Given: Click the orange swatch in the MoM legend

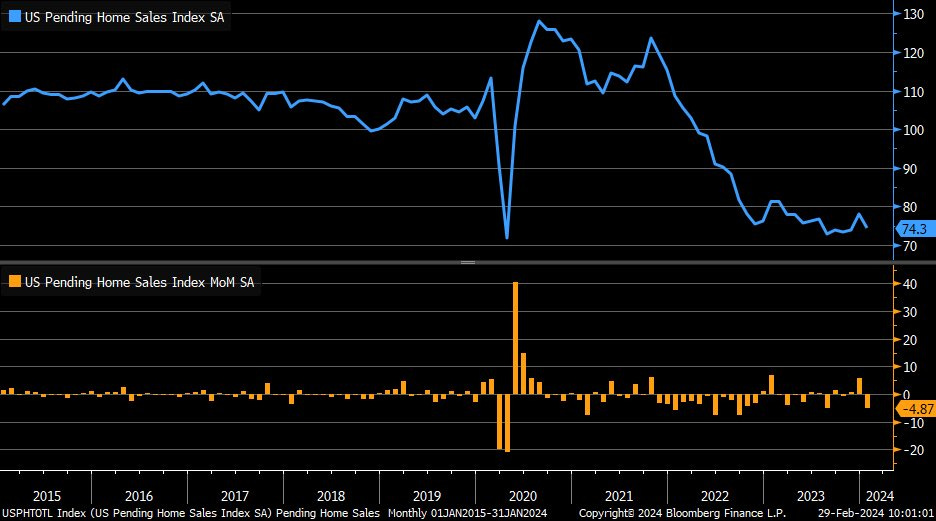Looking at the screenshot, I should pyautogui.click(x=14, y=282).
